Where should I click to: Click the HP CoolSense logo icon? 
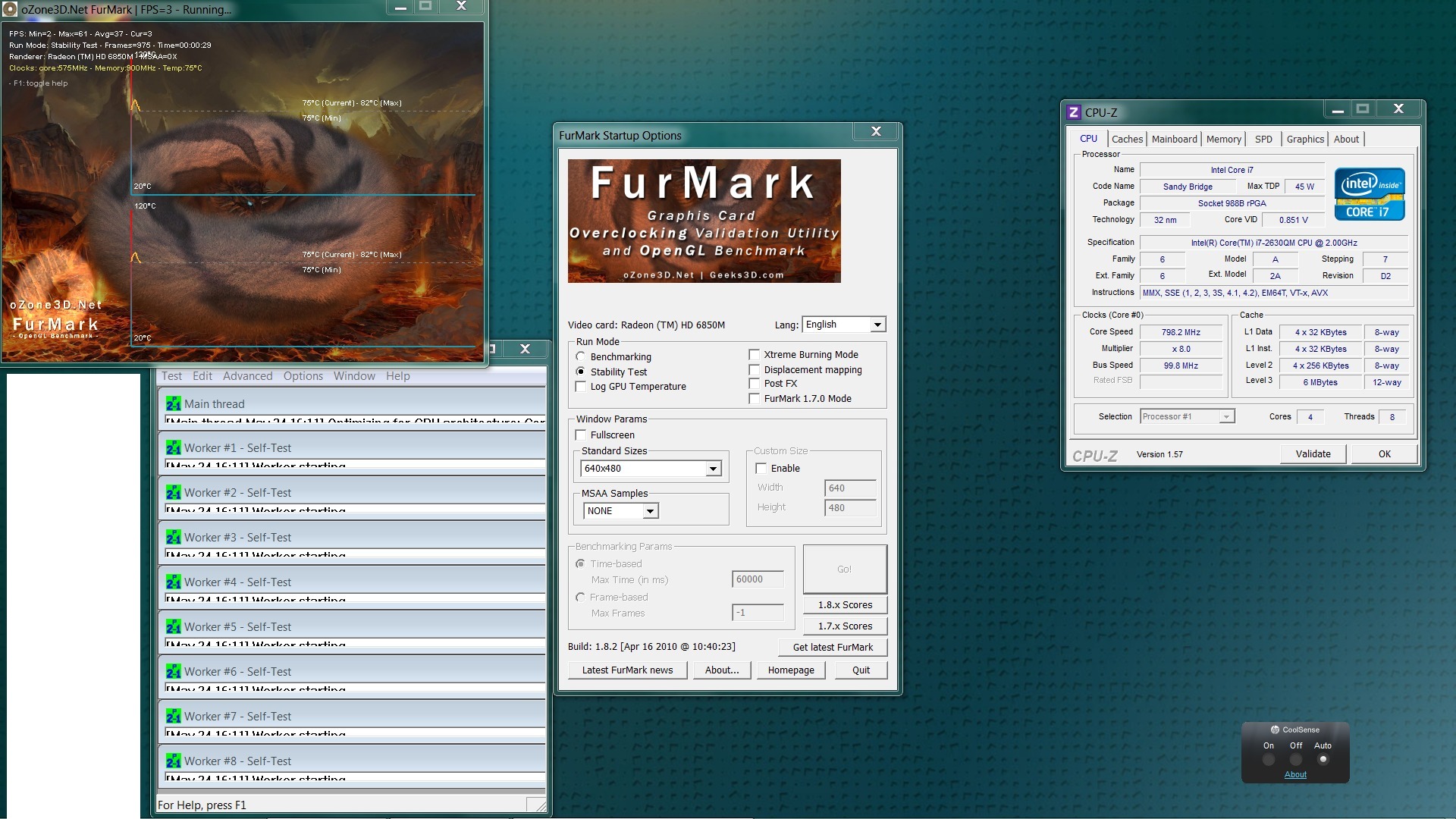(1275, 730)
